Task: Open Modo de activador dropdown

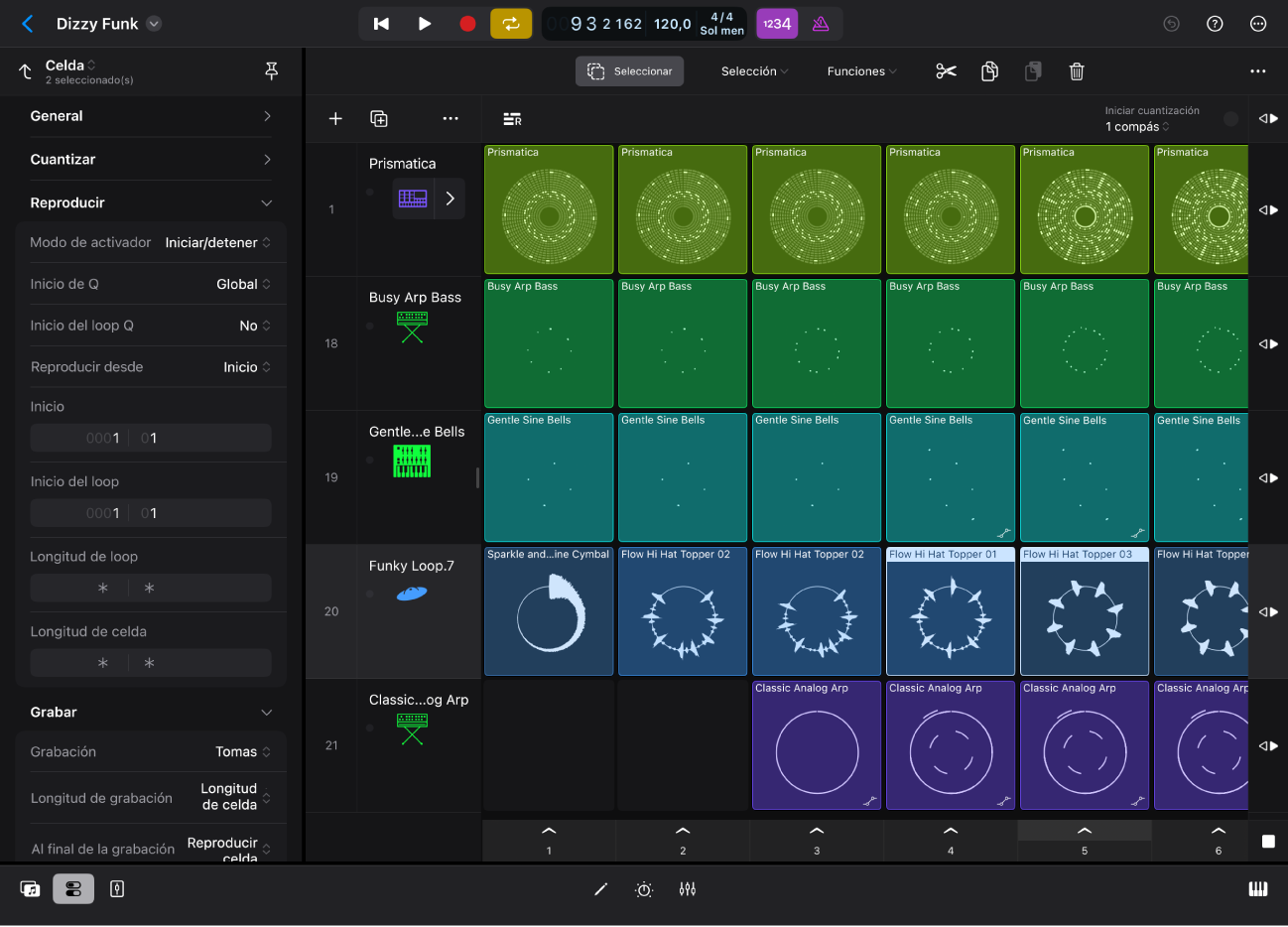Action: [x=217, y=242]
